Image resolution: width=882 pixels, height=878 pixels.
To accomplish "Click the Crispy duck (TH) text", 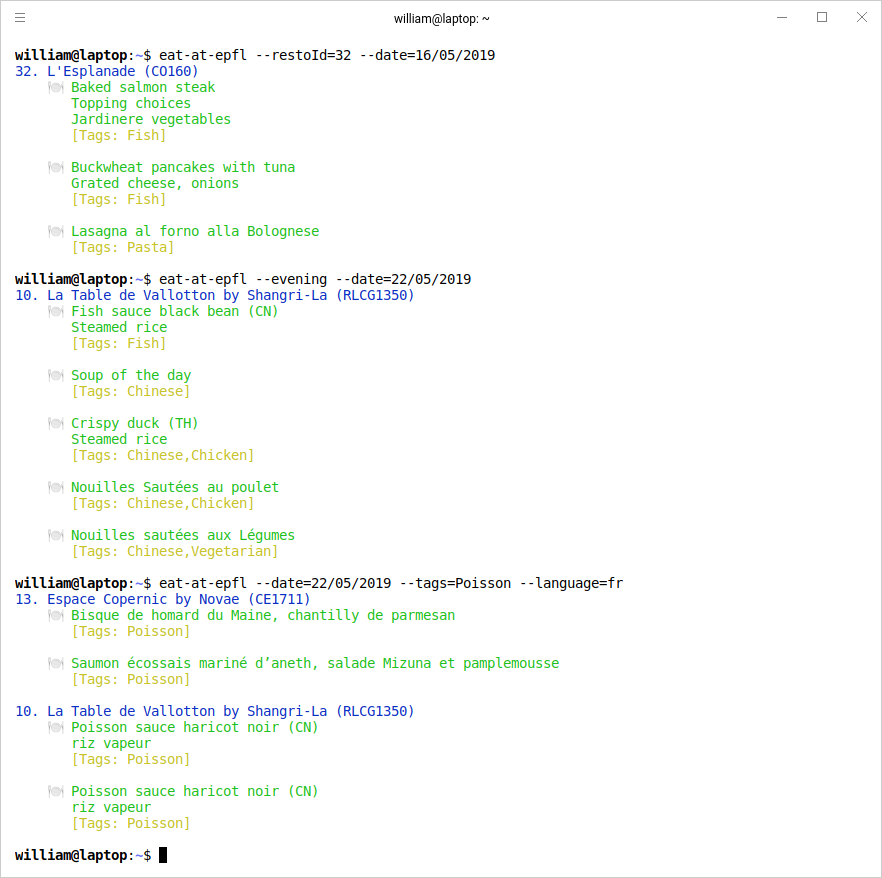I will [x=134, y=424].
